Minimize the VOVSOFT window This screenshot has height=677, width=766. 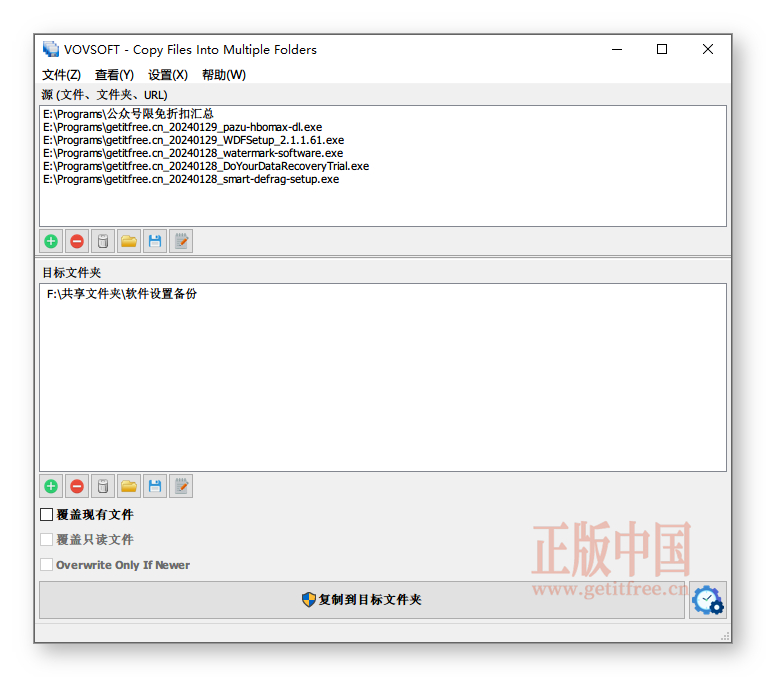[x=617, y=49]
